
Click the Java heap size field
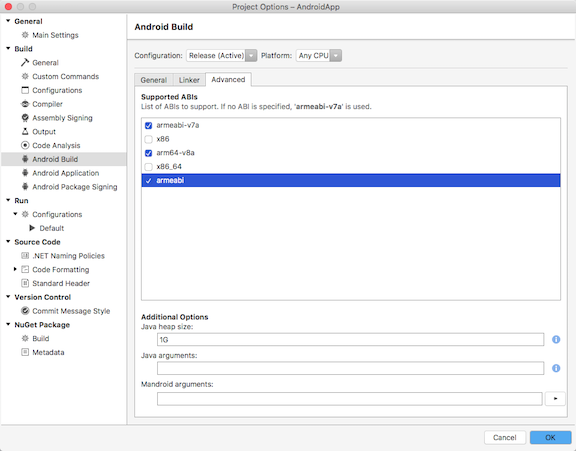(x=350, y=340)
